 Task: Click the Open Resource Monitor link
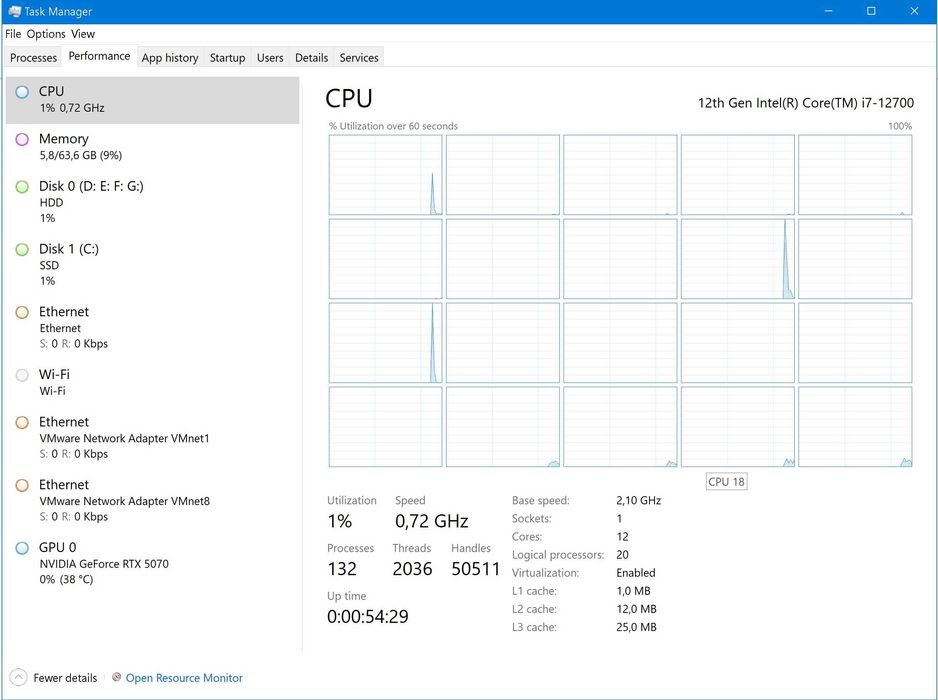(x=184, y=678)
